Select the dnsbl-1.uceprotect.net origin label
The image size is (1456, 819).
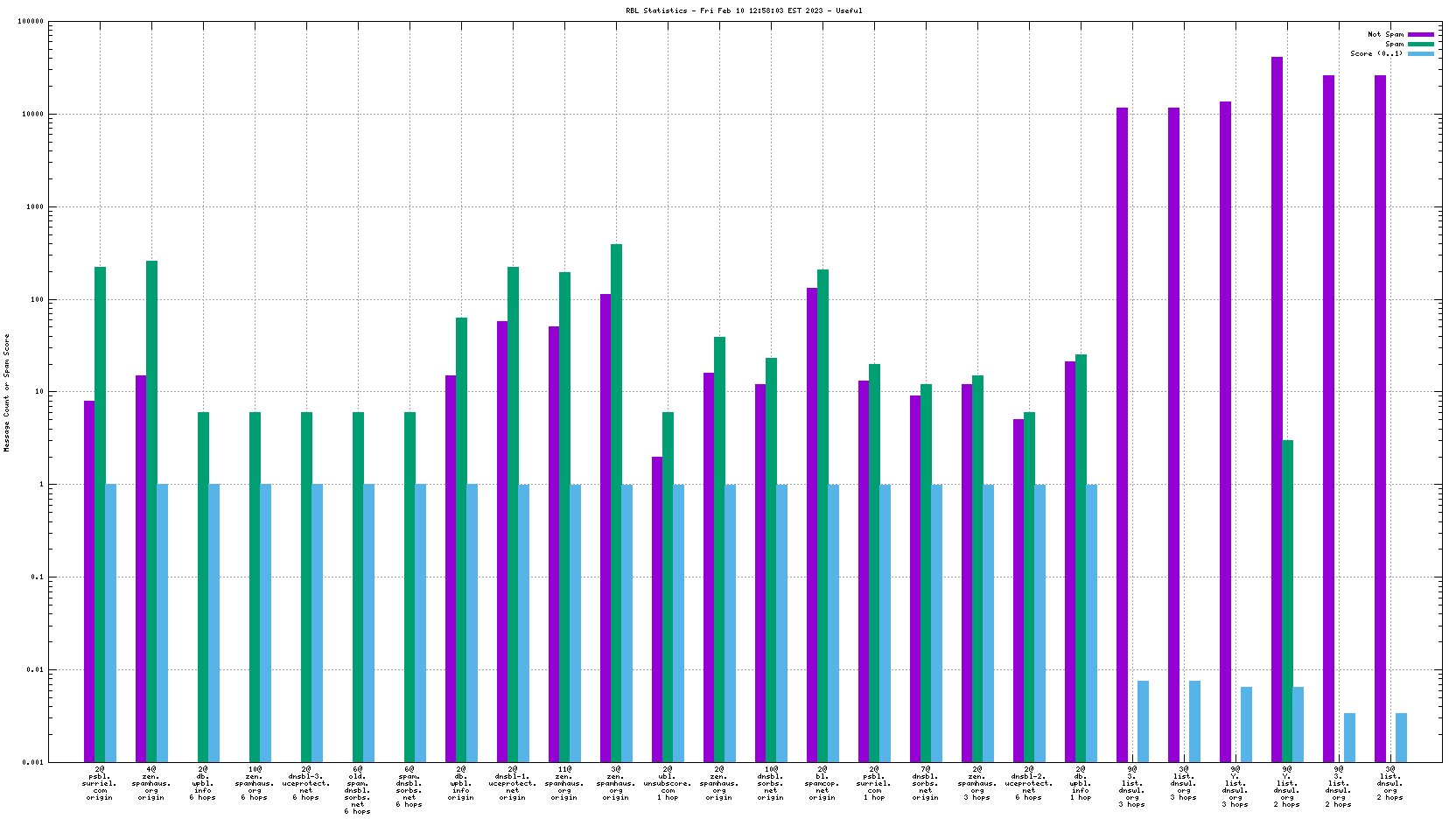[x=513, y=783]
